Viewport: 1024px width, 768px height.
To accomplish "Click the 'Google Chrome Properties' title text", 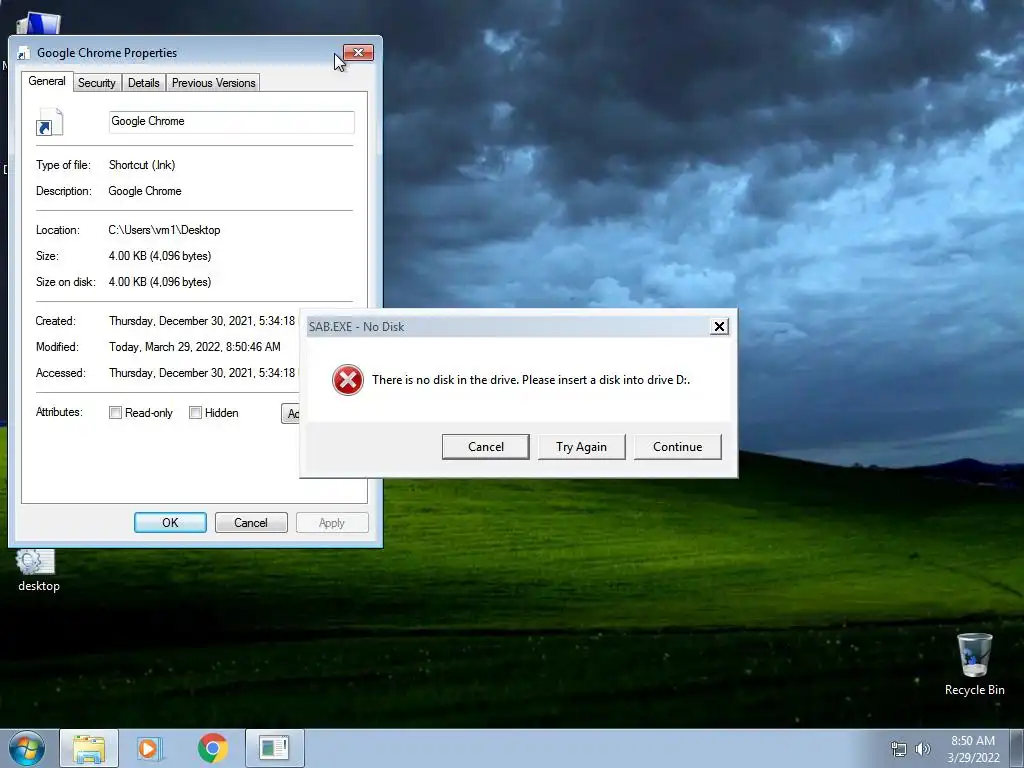I will (x=107, y=53).
